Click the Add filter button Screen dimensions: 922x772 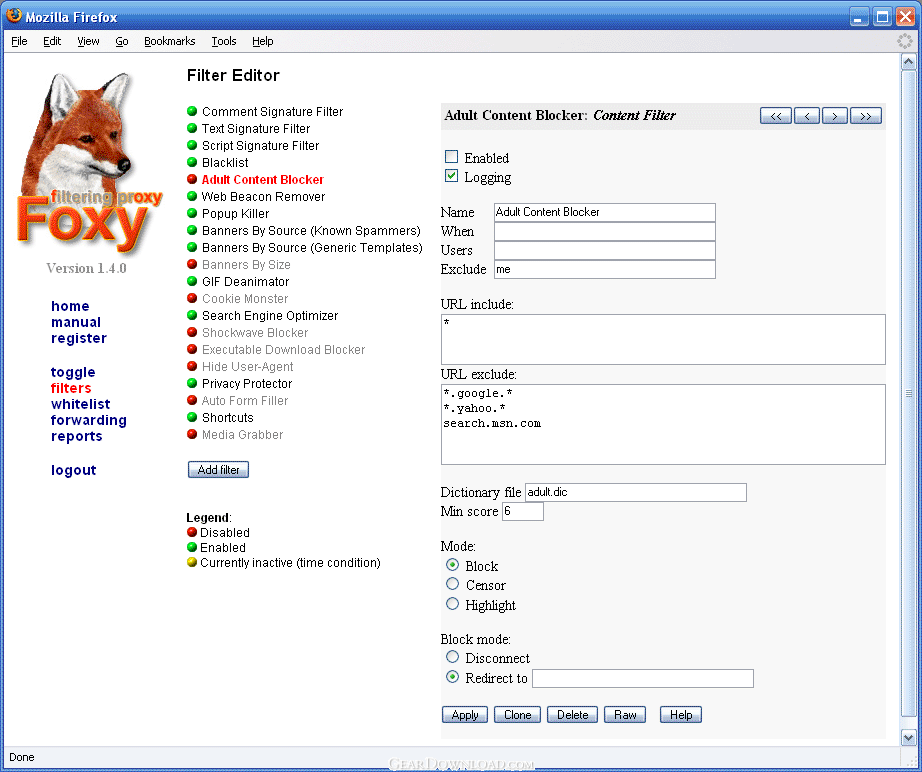coord(218,470)
